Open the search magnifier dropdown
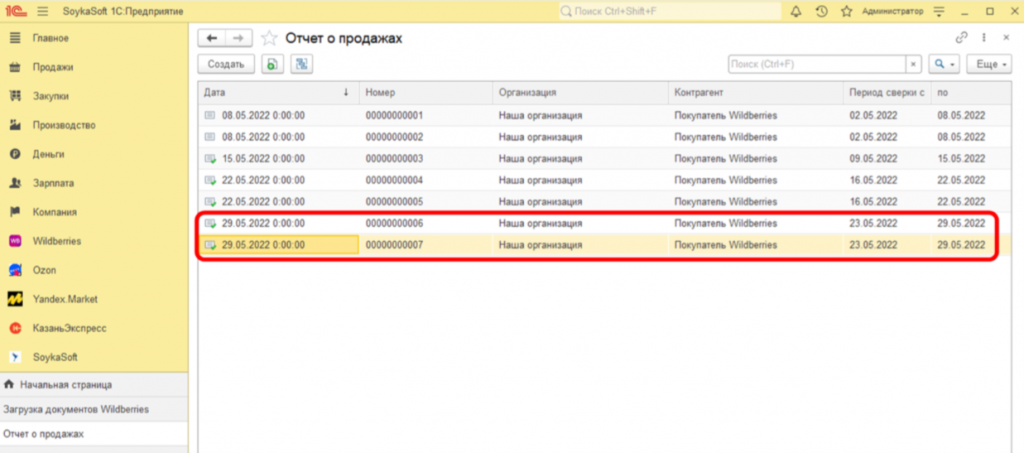This screenshot has height=453, width=1024. coord(944,64)
